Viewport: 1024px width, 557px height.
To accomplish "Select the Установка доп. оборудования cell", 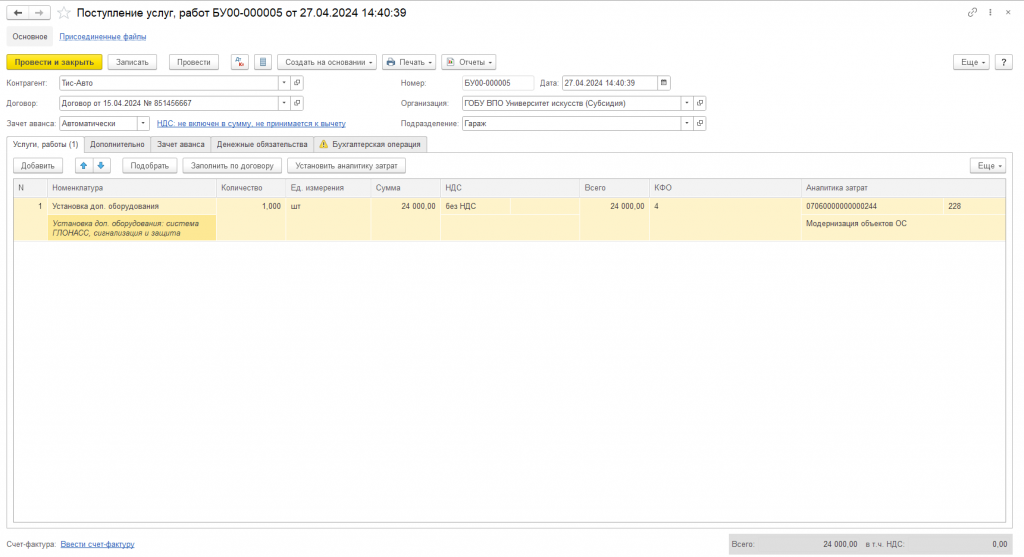I will pos(132,206).
